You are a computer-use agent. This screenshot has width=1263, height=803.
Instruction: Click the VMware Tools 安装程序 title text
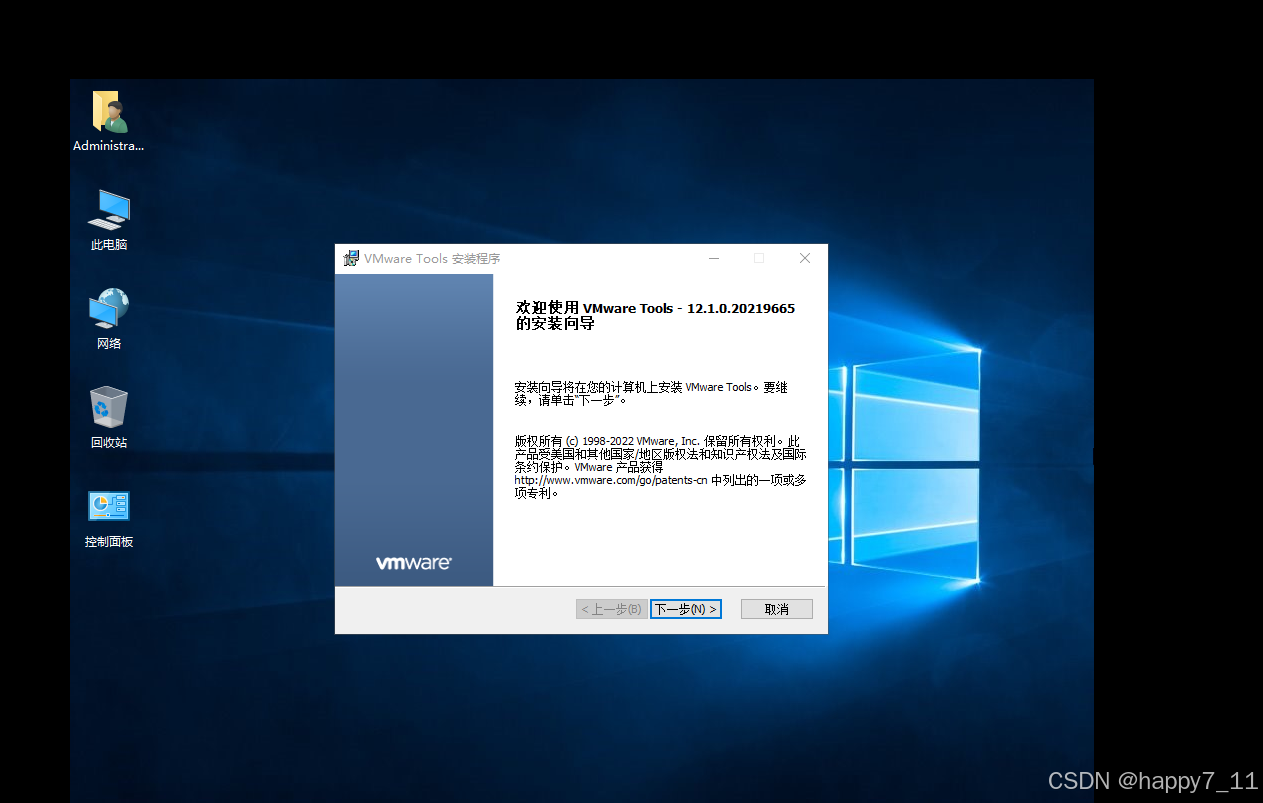(432, 258)
